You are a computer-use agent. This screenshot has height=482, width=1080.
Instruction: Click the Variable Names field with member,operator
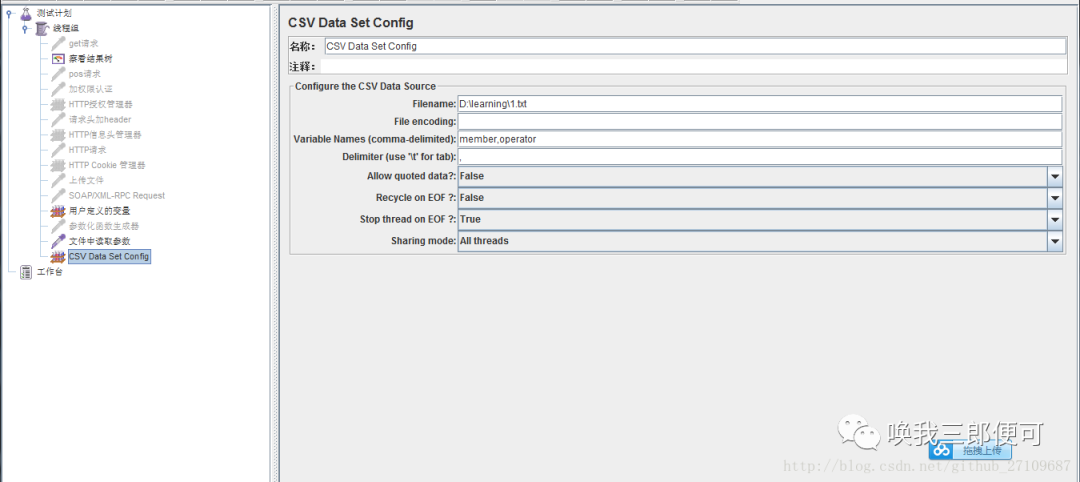(760, 140)
